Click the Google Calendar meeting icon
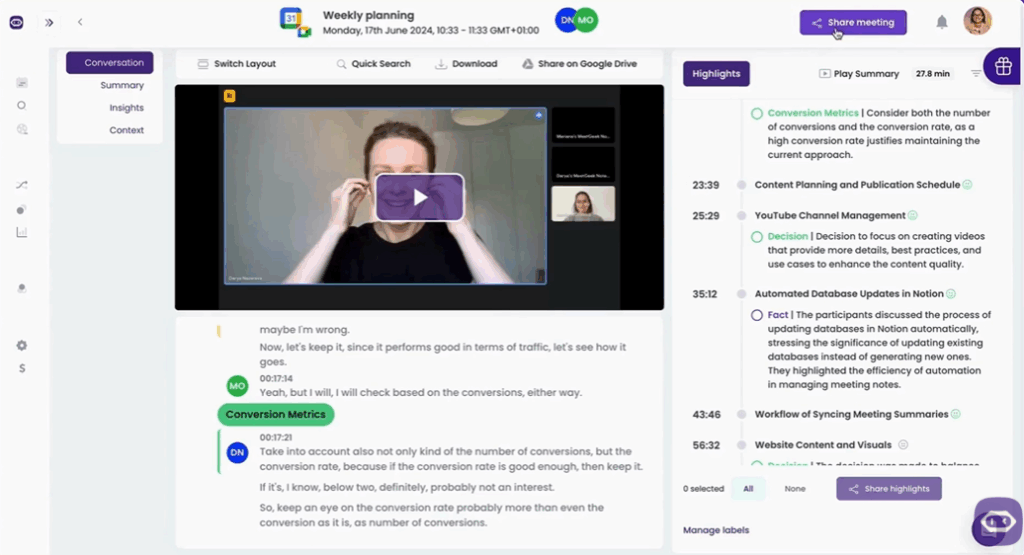1024x555 pixels. (x=295, y=22)
